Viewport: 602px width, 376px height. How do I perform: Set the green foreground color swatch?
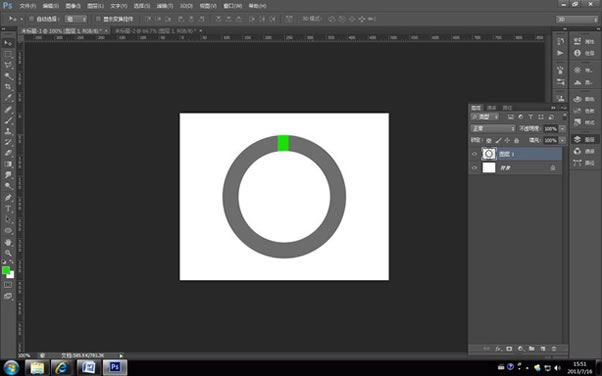pos(6,270)
